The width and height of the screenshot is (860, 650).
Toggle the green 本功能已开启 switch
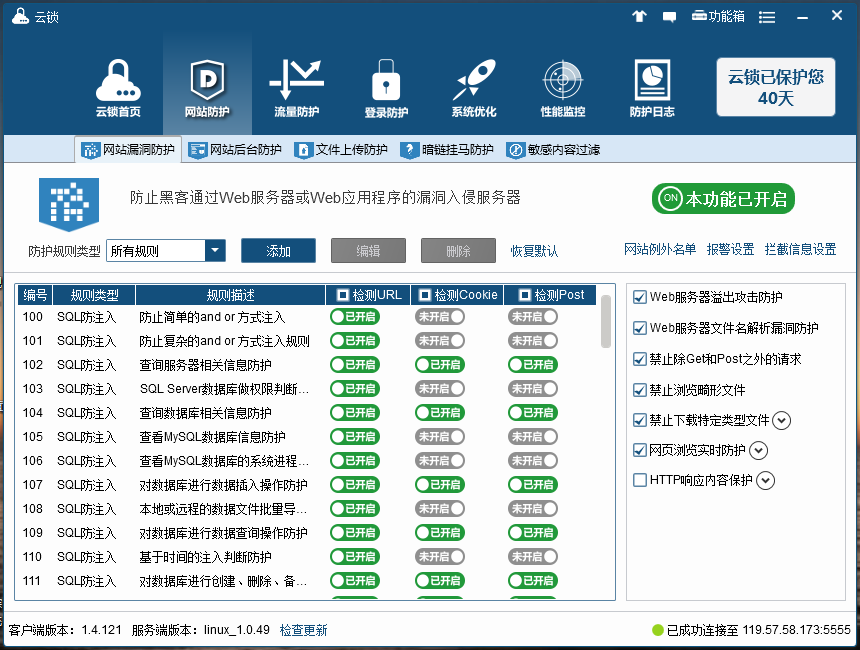(x=723, y=198)
